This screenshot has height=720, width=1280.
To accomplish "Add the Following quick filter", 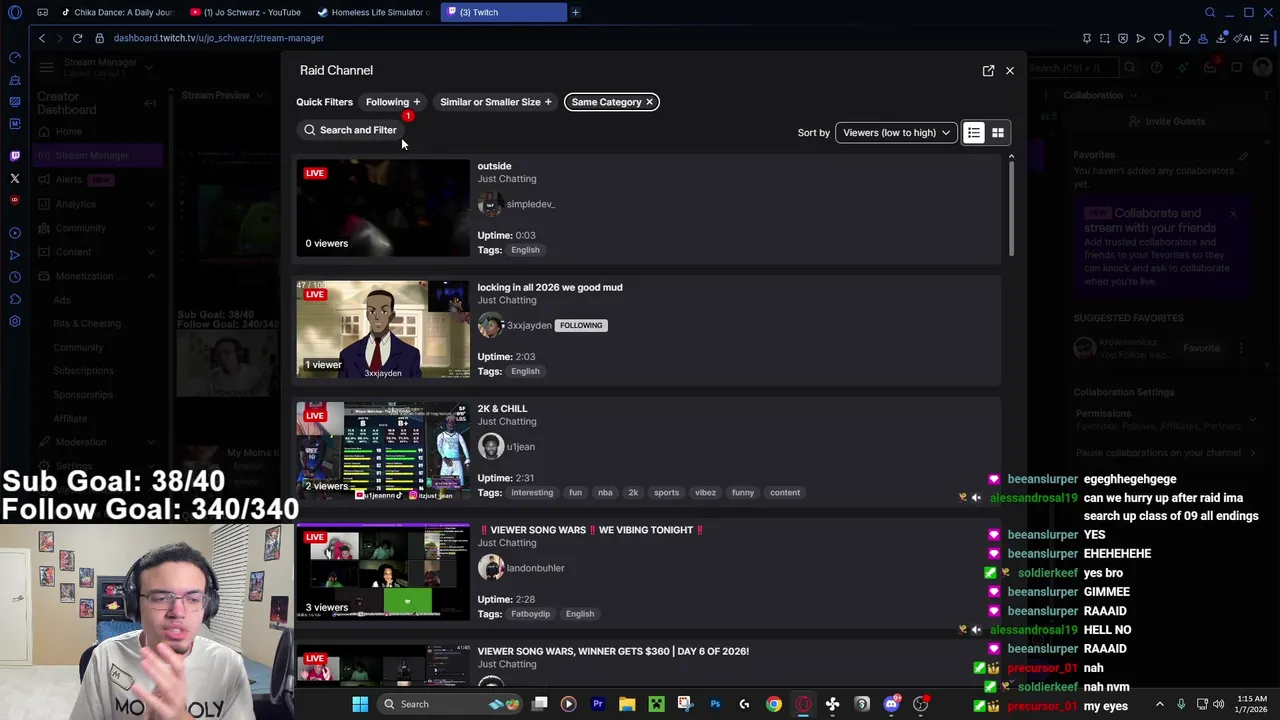I will (x=393, y=102).
